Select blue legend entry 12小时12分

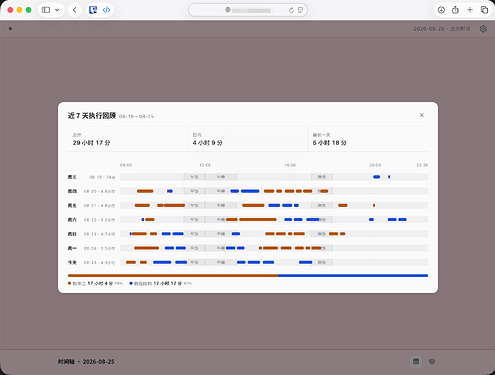tap(160, 283)
